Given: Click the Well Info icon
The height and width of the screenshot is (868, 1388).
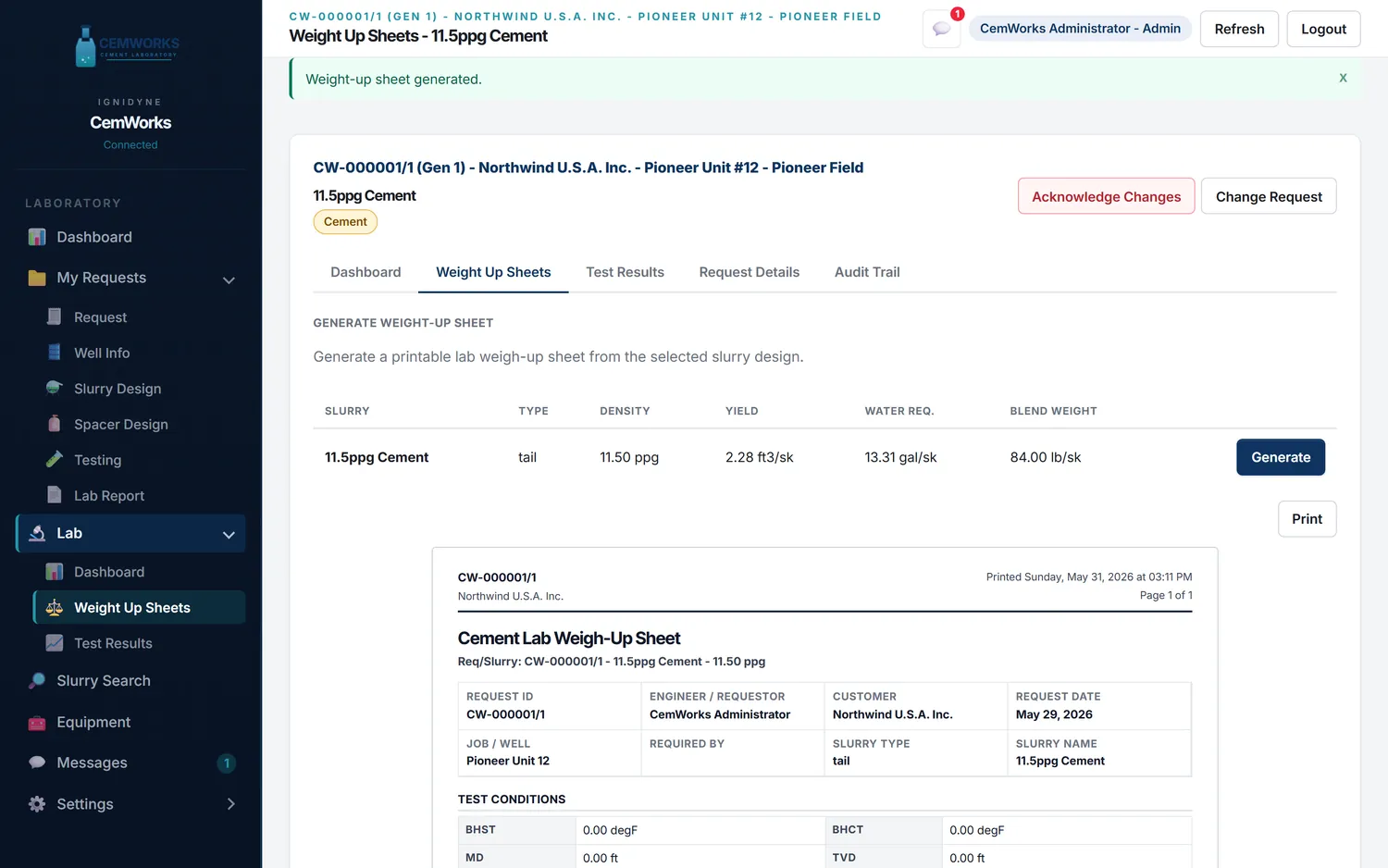Looking at the screenshot, I should point(55,353).
